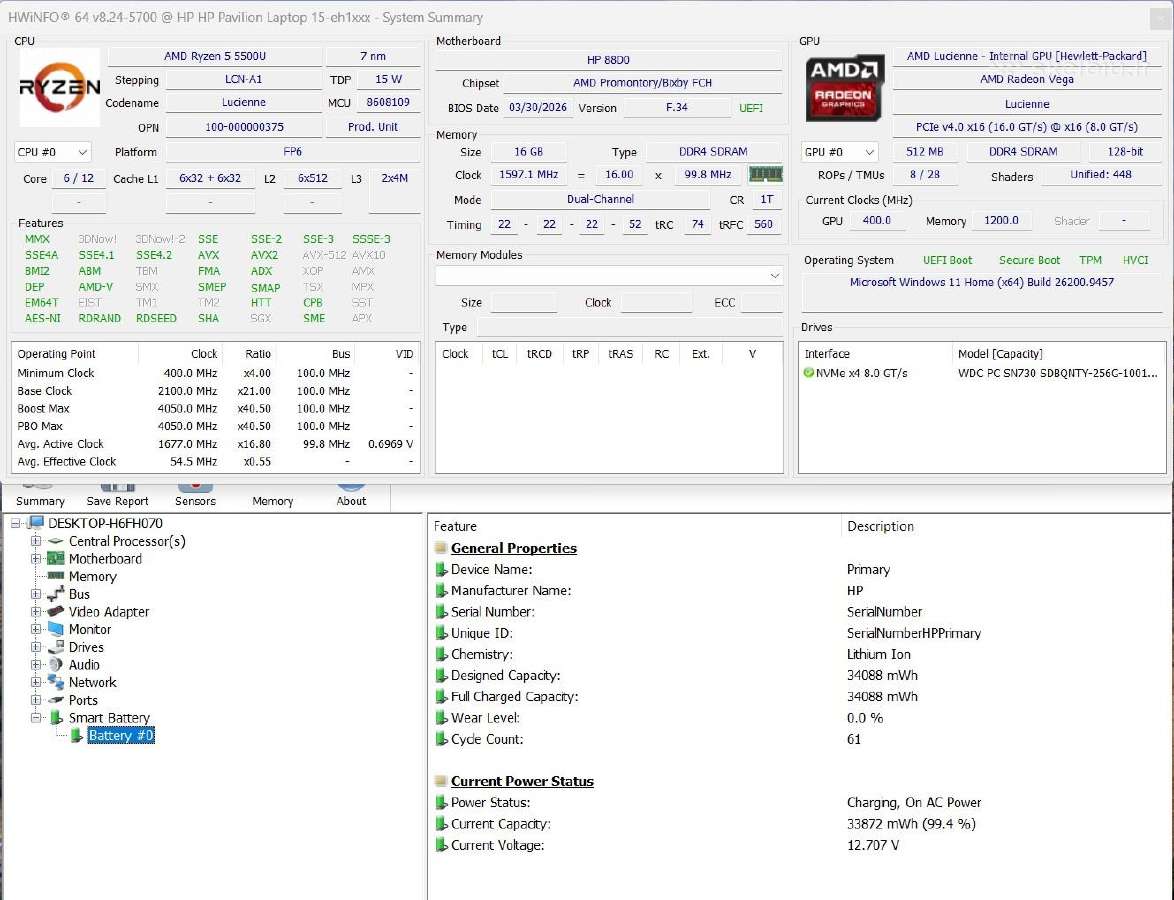The width and height of the screenshot is (1174, 900).
Task: Expand the Video Adapter node
Action: pos(35,612)
